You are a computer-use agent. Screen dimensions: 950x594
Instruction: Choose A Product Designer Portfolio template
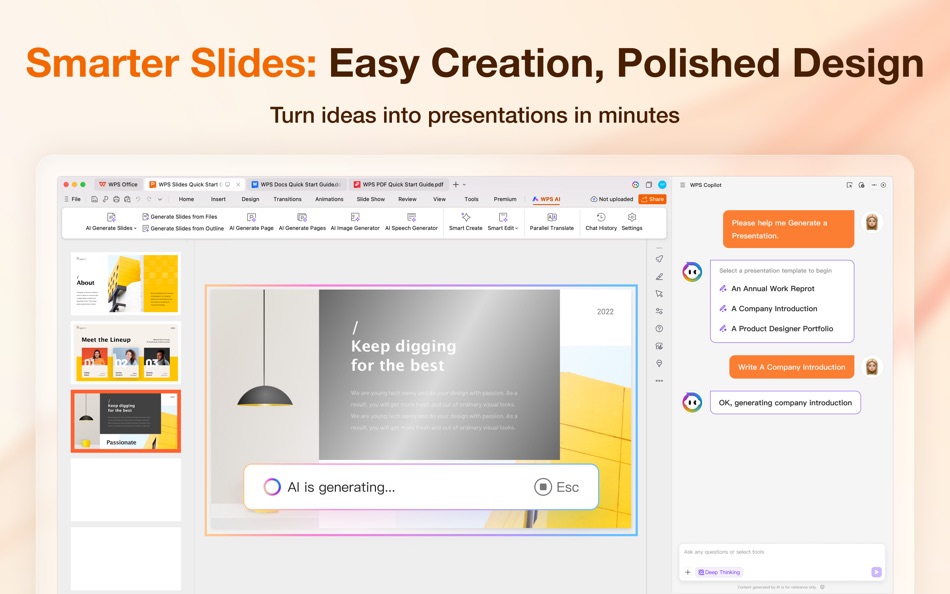[x=776, y=329]
